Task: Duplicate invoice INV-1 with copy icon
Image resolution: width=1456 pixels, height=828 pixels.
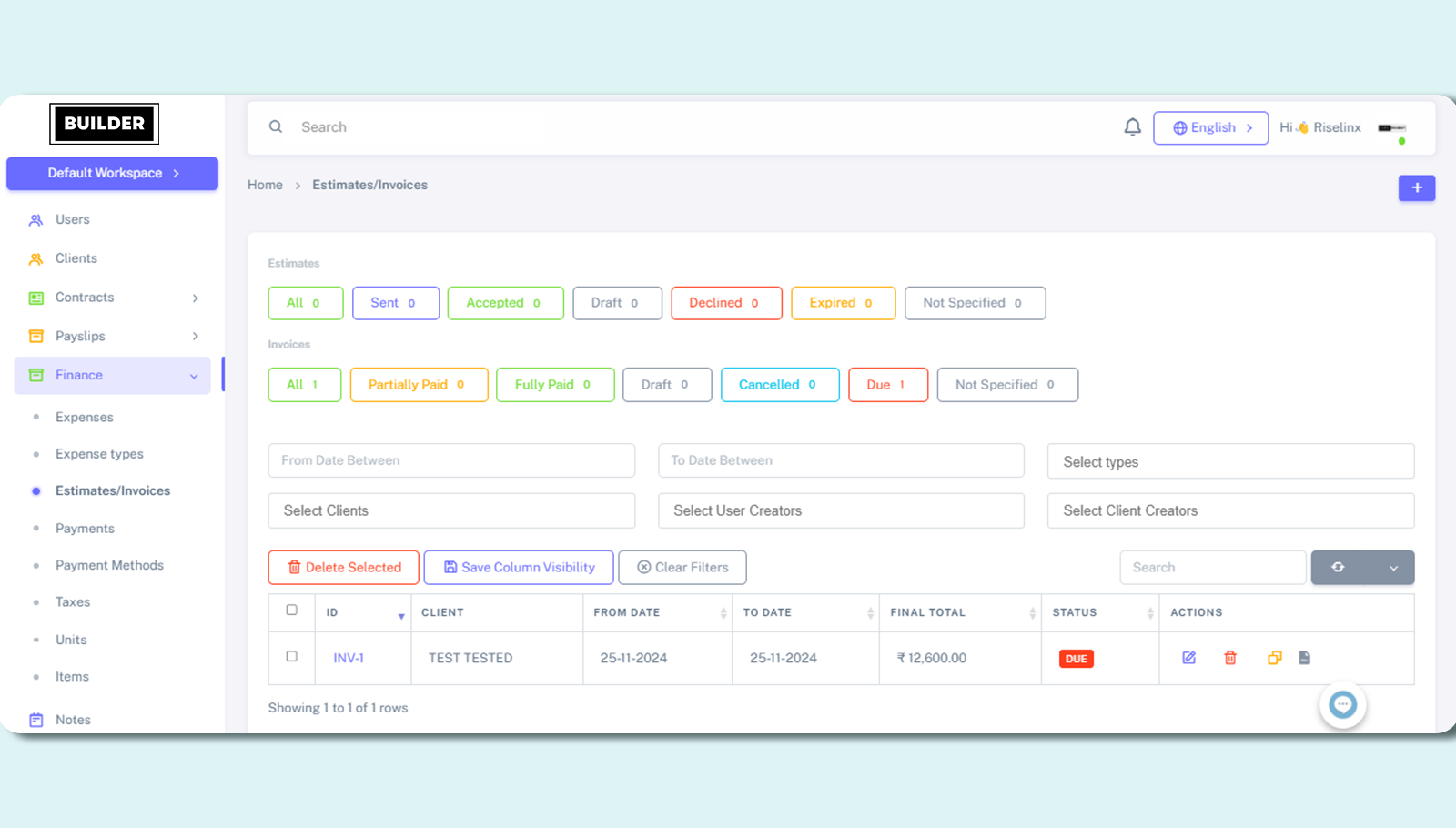Action: [x=1274, y=658]
